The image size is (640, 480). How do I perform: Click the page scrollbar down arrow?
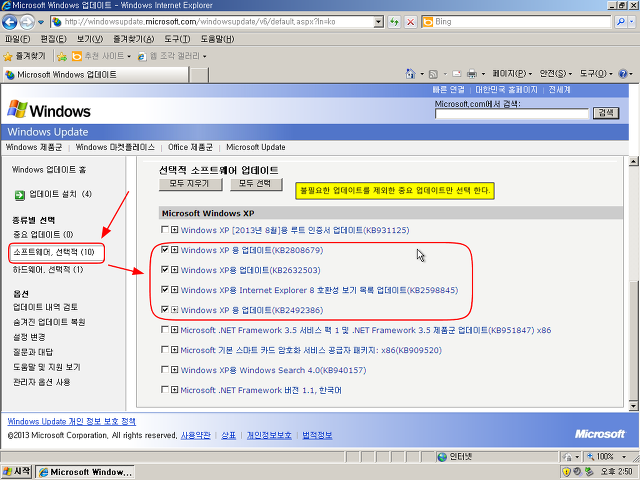pyautogui.click(x=633, y=406)
